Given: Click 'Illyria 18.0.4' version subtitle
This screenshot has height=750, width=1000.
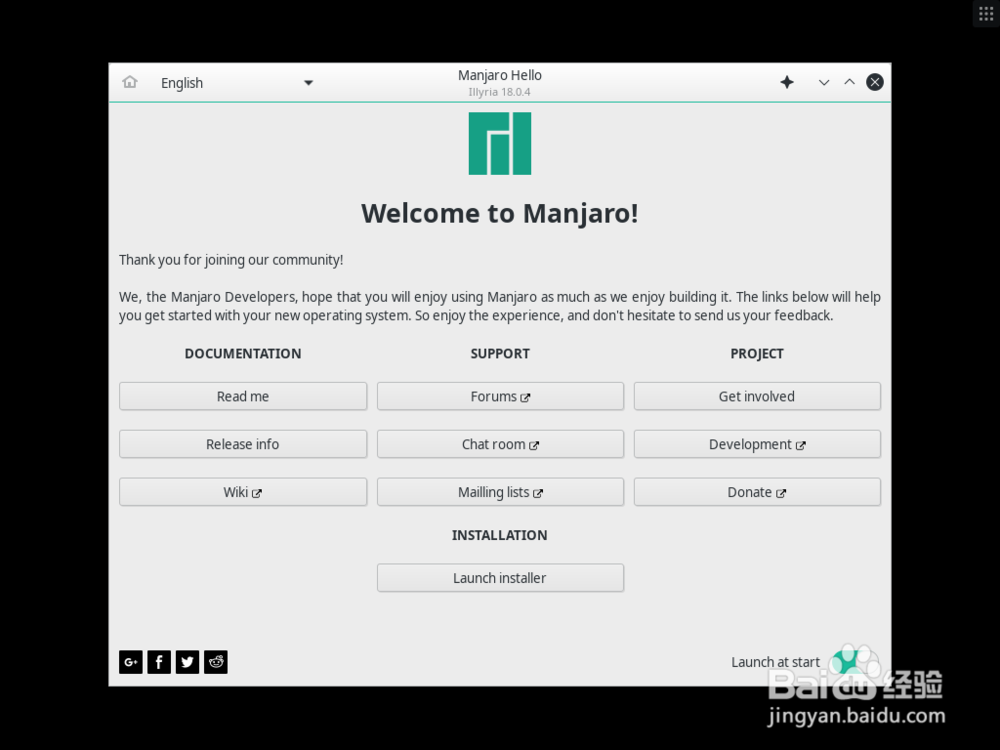Looking at the screenshot, I should (x=499, y=92).
